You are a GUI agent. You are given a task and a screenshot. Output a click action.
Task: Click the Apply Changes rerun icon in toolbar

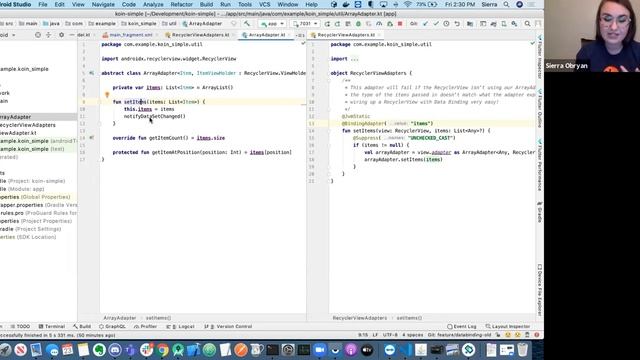click(x=327, y=24)
